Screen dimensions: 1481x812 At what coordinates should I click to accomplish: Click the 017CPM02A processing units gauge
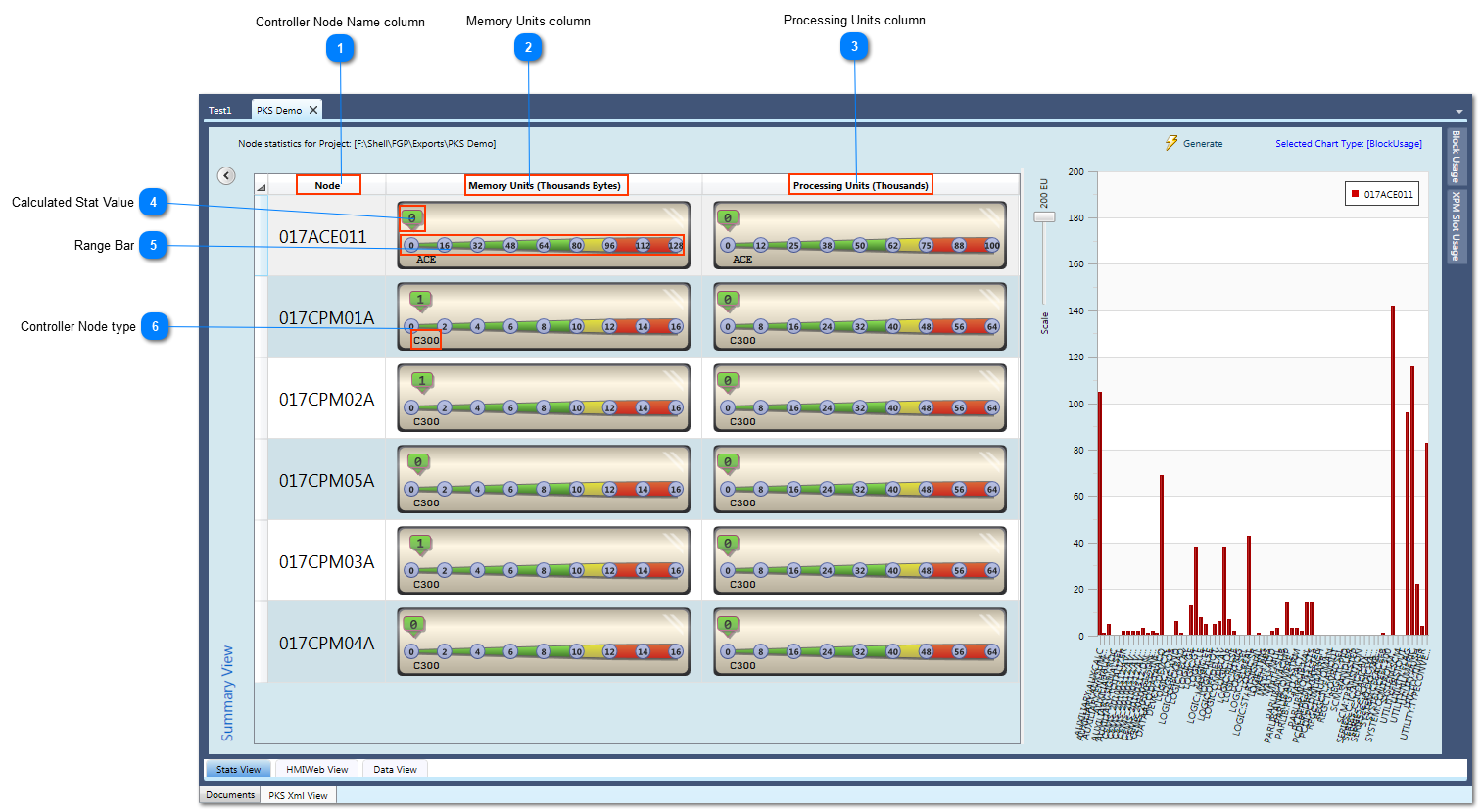(860, 398)
